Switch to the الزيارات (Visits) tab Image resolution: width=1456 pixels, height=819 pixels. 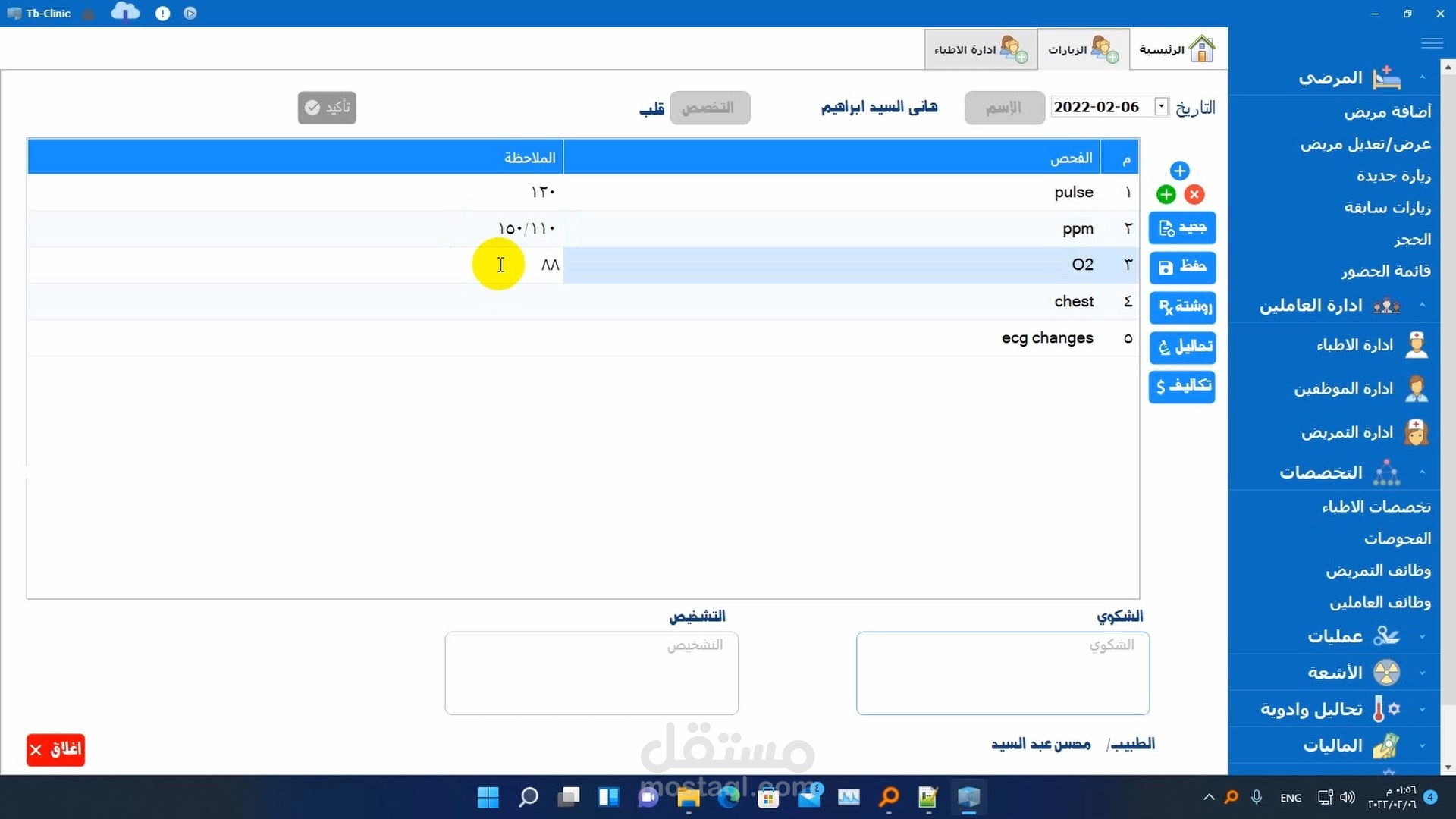(x=1082, y=50)
